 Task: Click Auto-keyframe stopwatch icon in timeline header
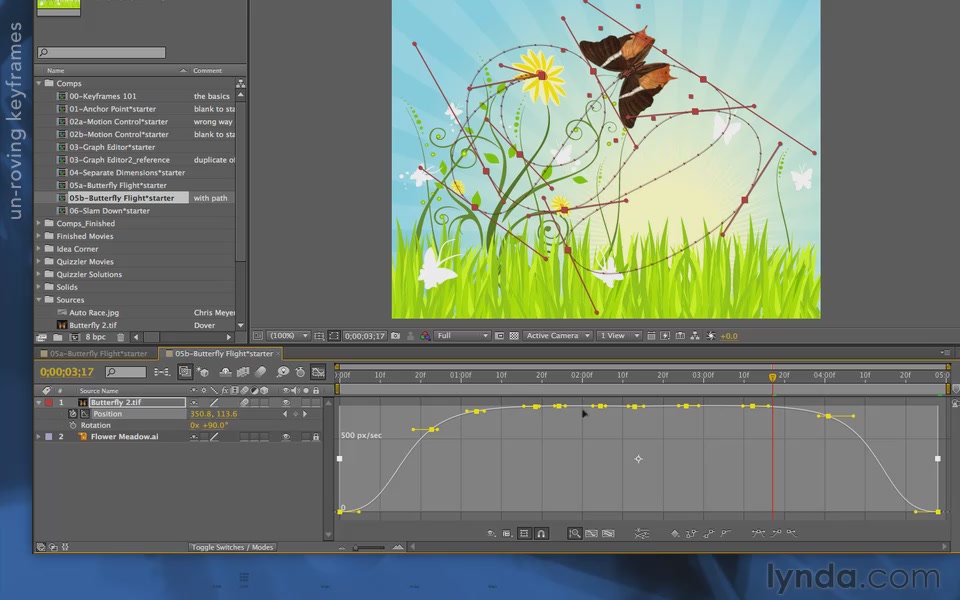tap(300, 372)
